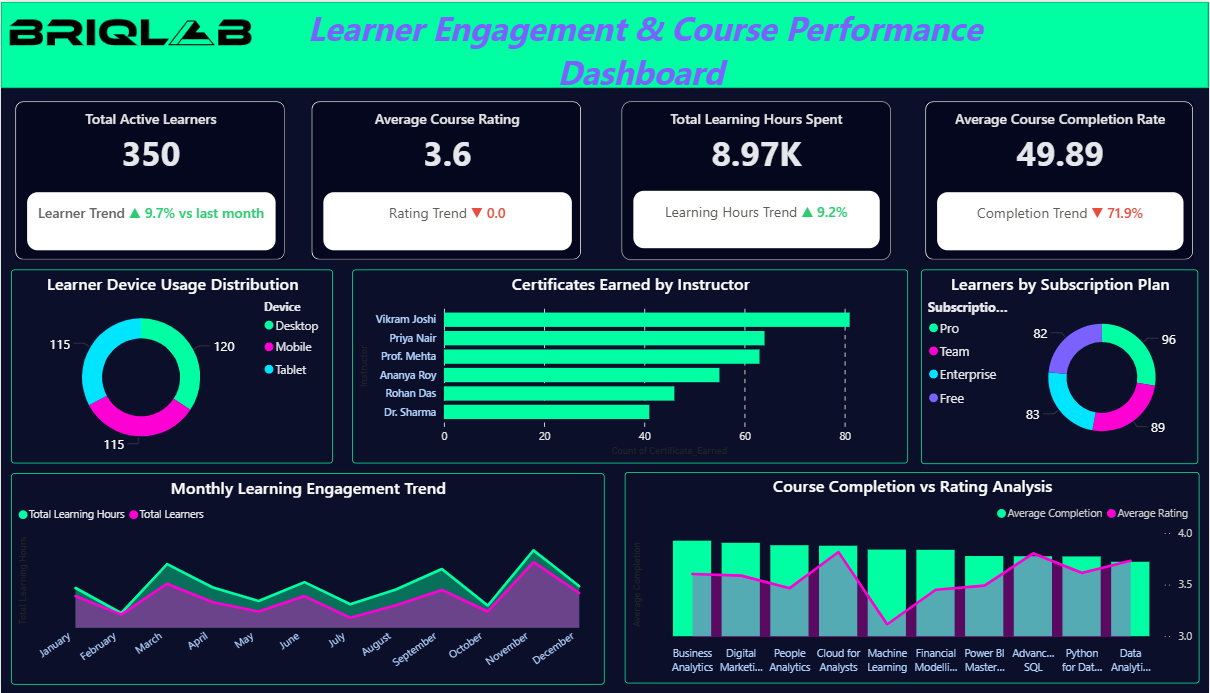The image size is (1210, 693).
Task: Click the red down arrow in Completion Trend
Action: tap(1097, 213)
